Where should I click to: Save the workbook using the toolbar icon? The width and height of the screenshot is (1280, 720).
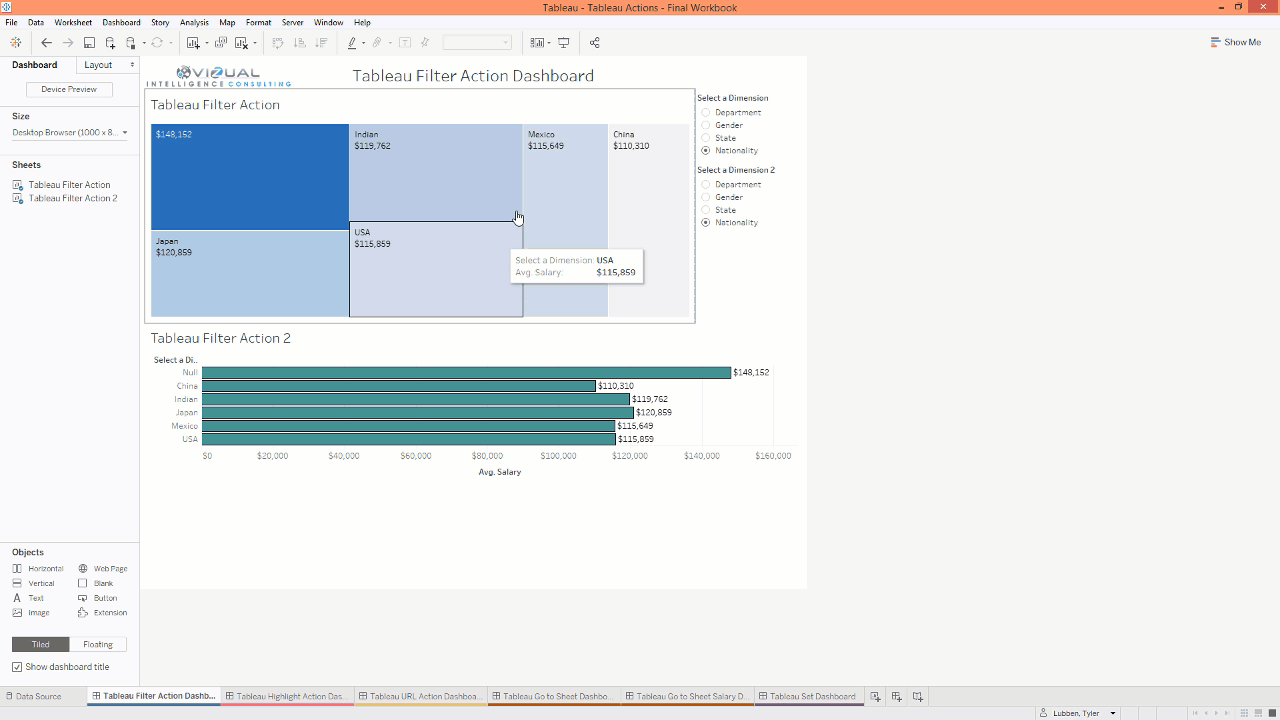[89, 42]
